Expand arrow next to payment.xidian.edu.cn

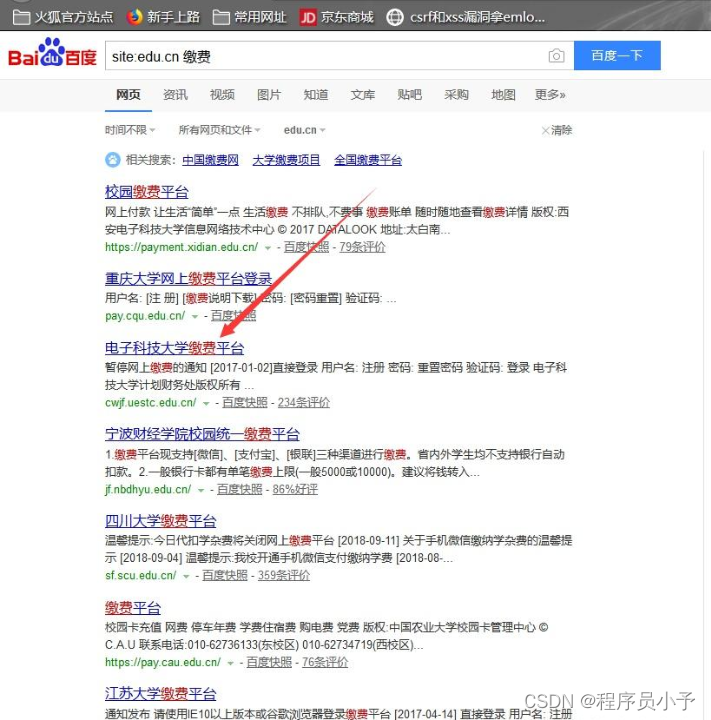click(x=268, y=248)
